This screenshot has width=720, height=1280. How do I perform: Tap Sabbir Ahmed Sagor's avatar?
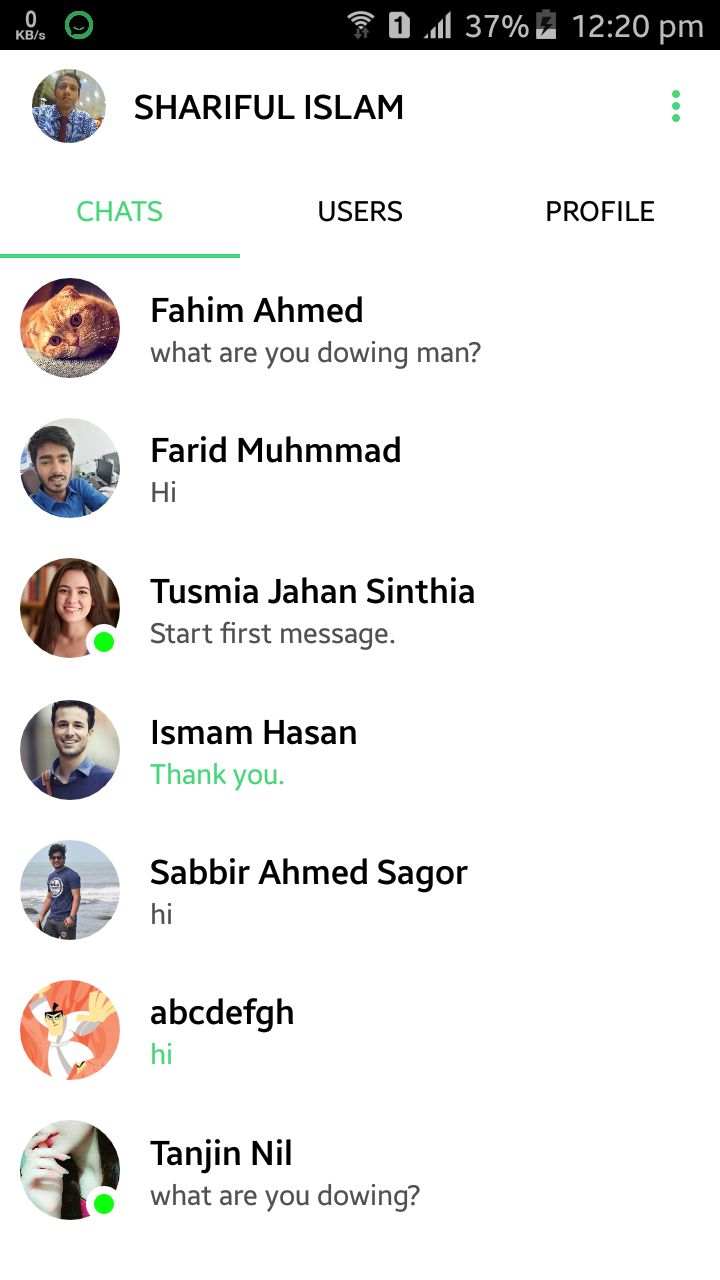(x=70, y=890)
